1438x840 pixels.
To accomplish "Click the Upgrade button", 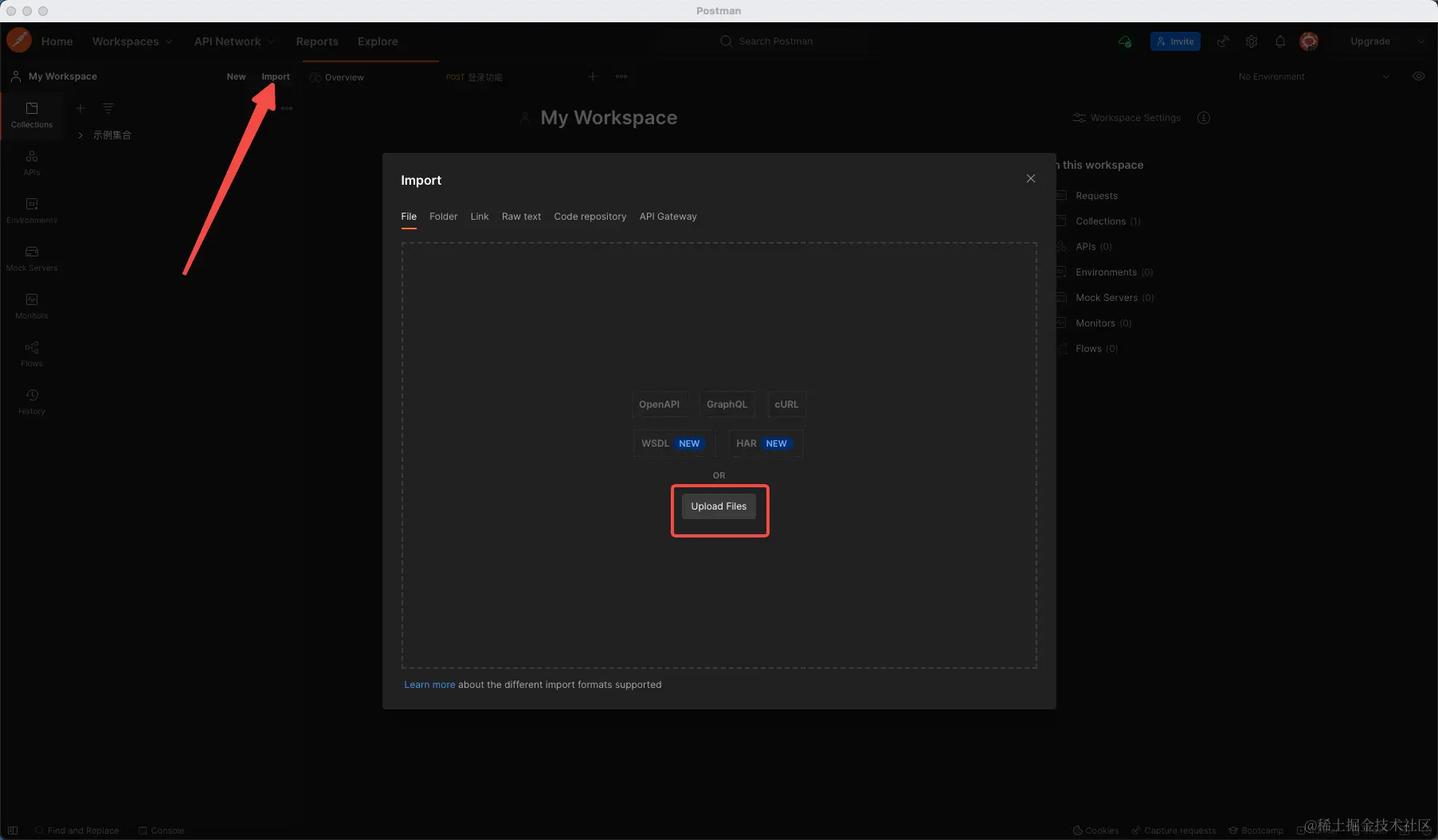I will [x=1370, y=41].
